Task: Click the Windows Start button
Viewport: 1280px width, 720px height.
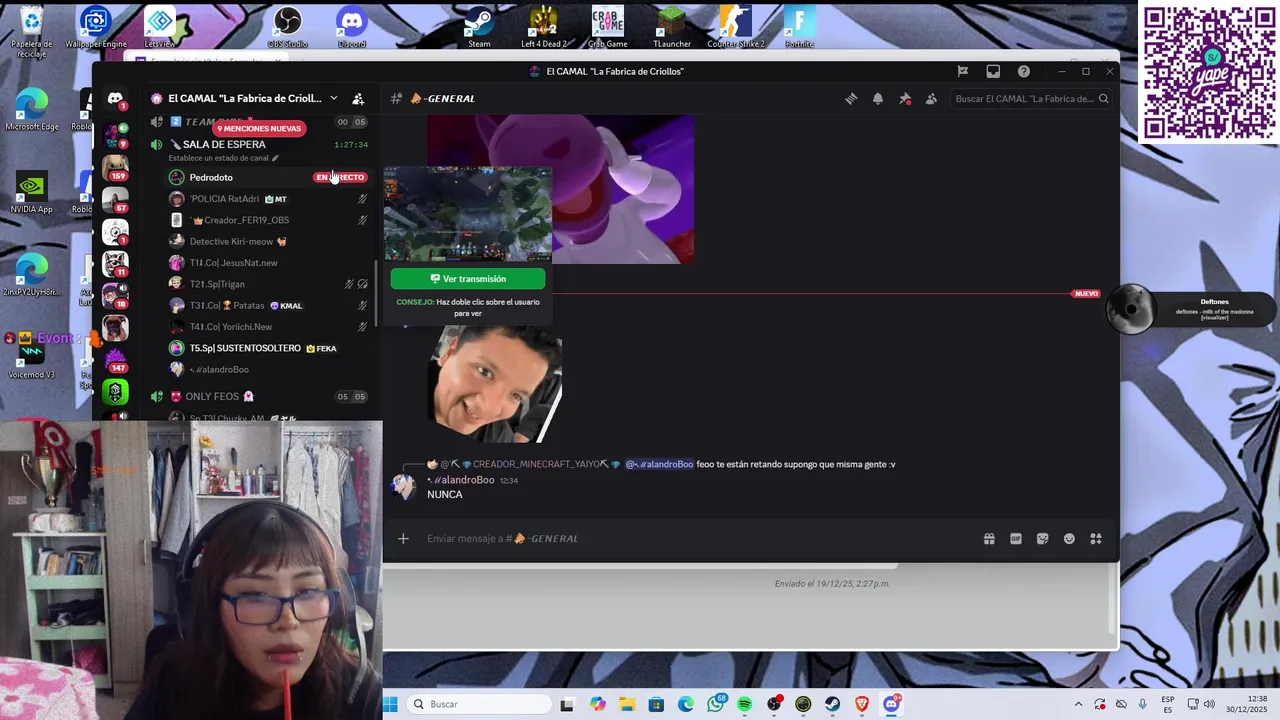Action: pos(390,704)
